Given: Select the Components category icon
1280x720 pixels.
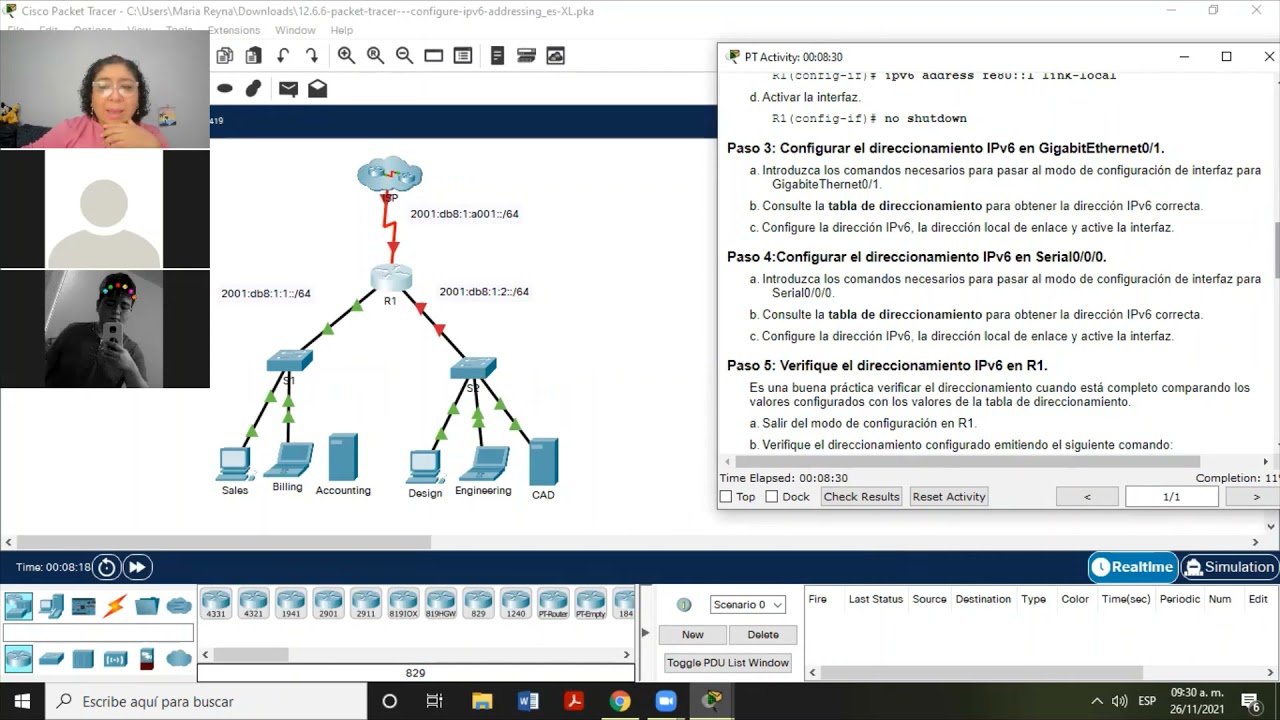Looking at the screenshot, I should 83,605.
